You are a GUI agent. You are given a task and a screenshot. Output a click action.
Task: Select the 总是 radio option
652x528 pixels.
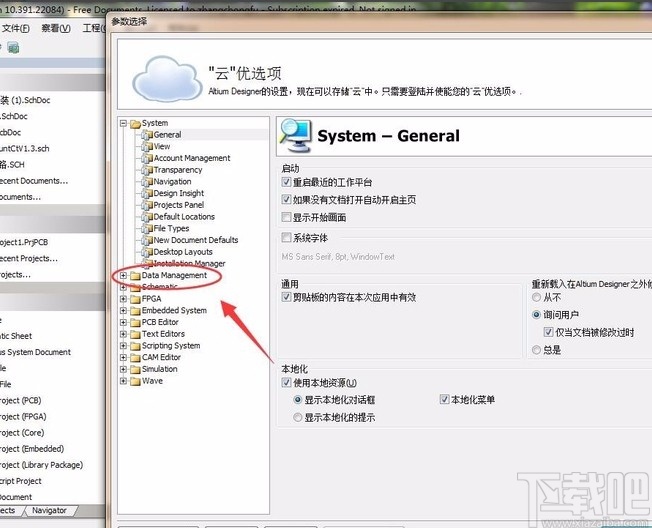click(x=536, y=350)
